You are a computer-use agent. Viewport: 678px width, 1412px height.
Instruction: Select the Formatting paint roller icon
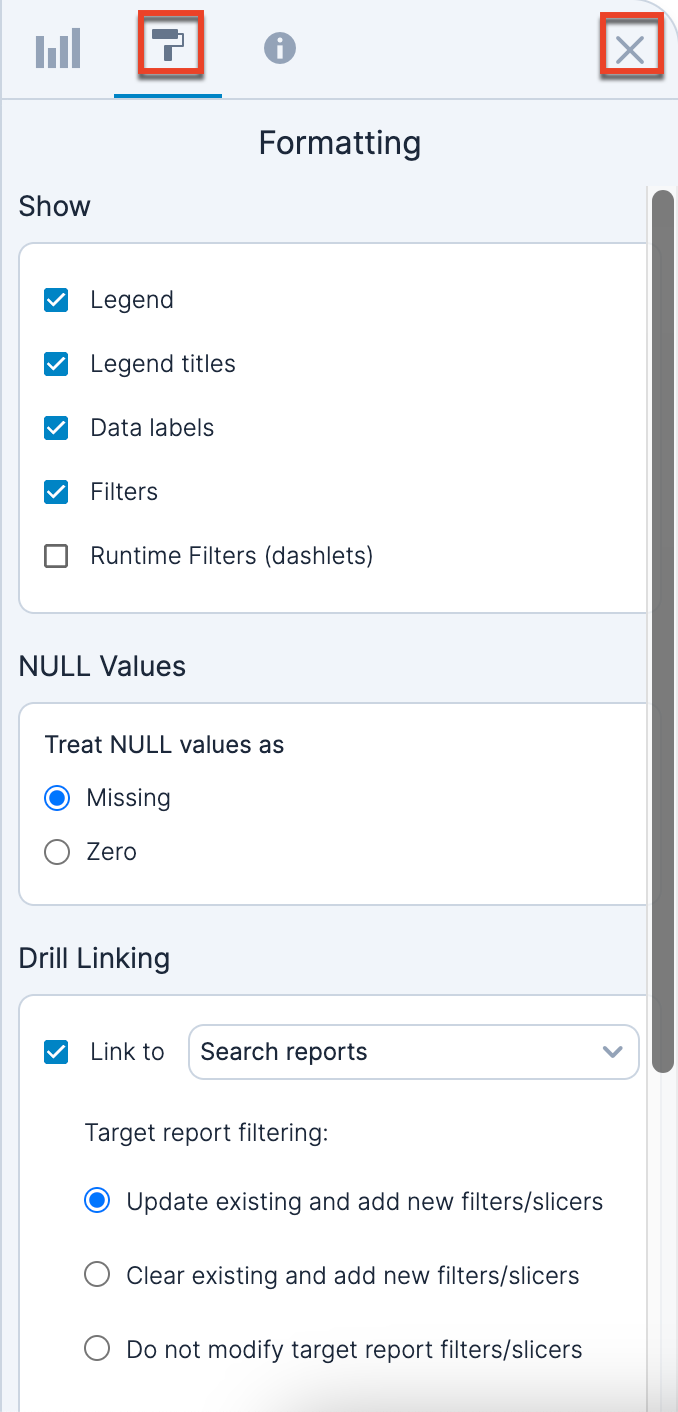coord(168,45)
